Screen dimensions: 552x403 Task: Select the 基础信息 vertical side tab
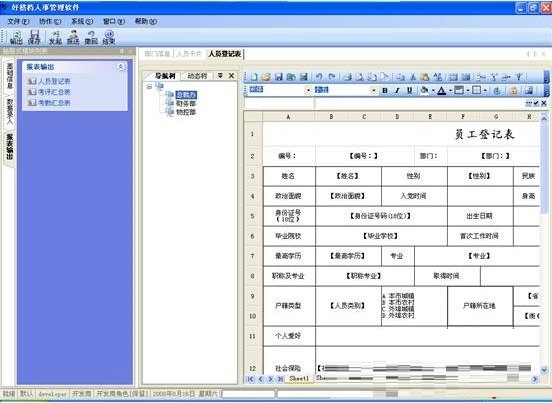(x=10, y=76)
